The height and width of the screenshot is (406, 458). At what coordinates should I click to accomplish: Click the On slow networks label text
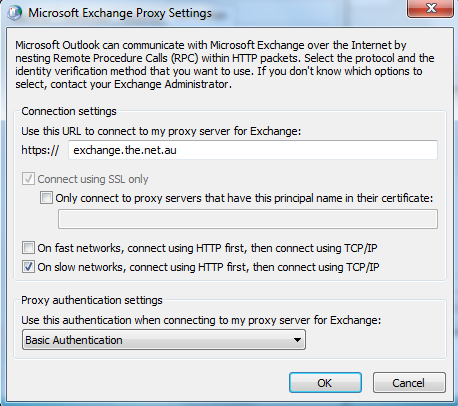pos(208,267)
